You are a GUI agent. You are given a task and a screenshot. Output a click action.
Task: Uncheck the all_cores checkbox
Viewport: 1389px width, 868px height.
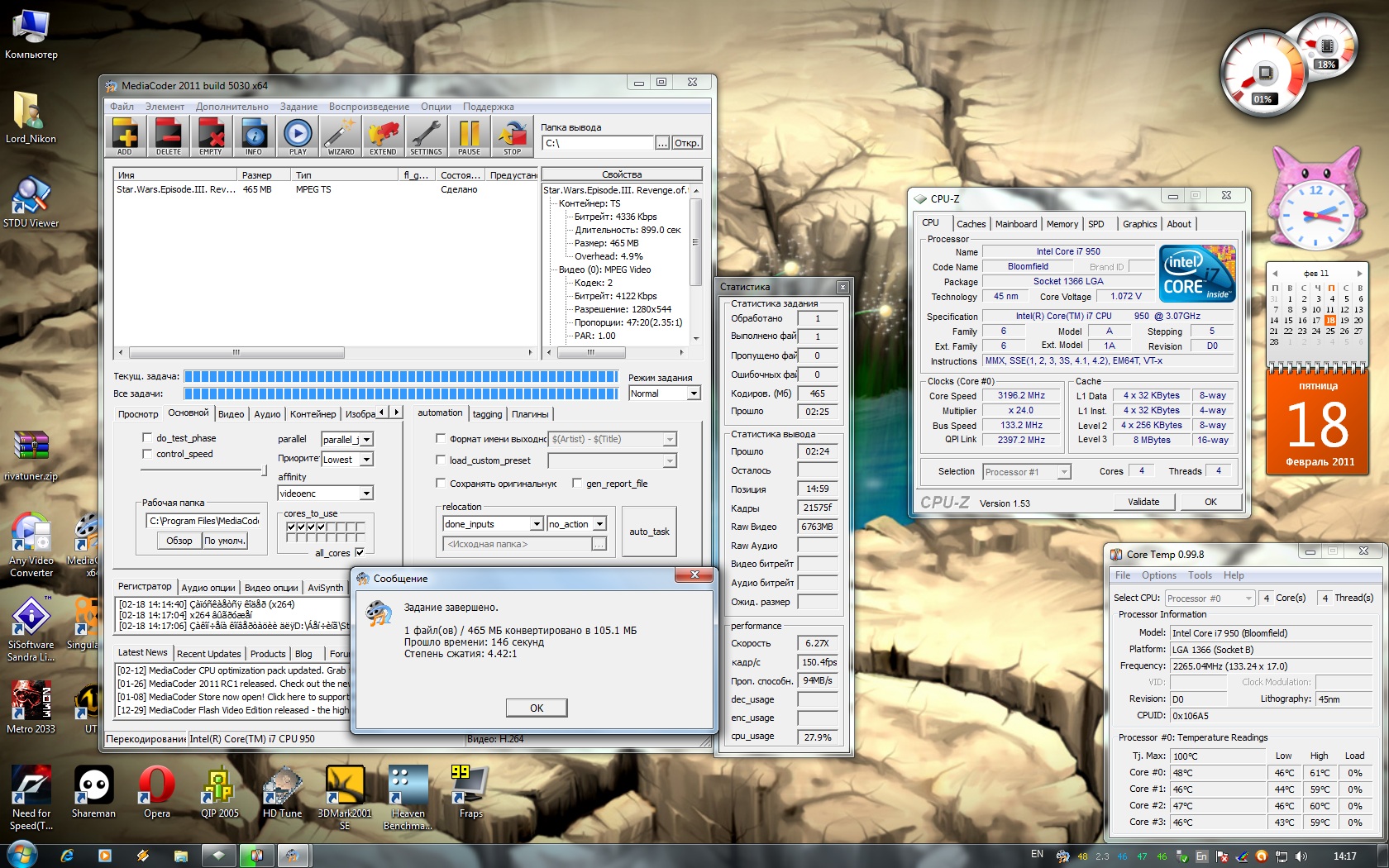click(x=360, y=552)
